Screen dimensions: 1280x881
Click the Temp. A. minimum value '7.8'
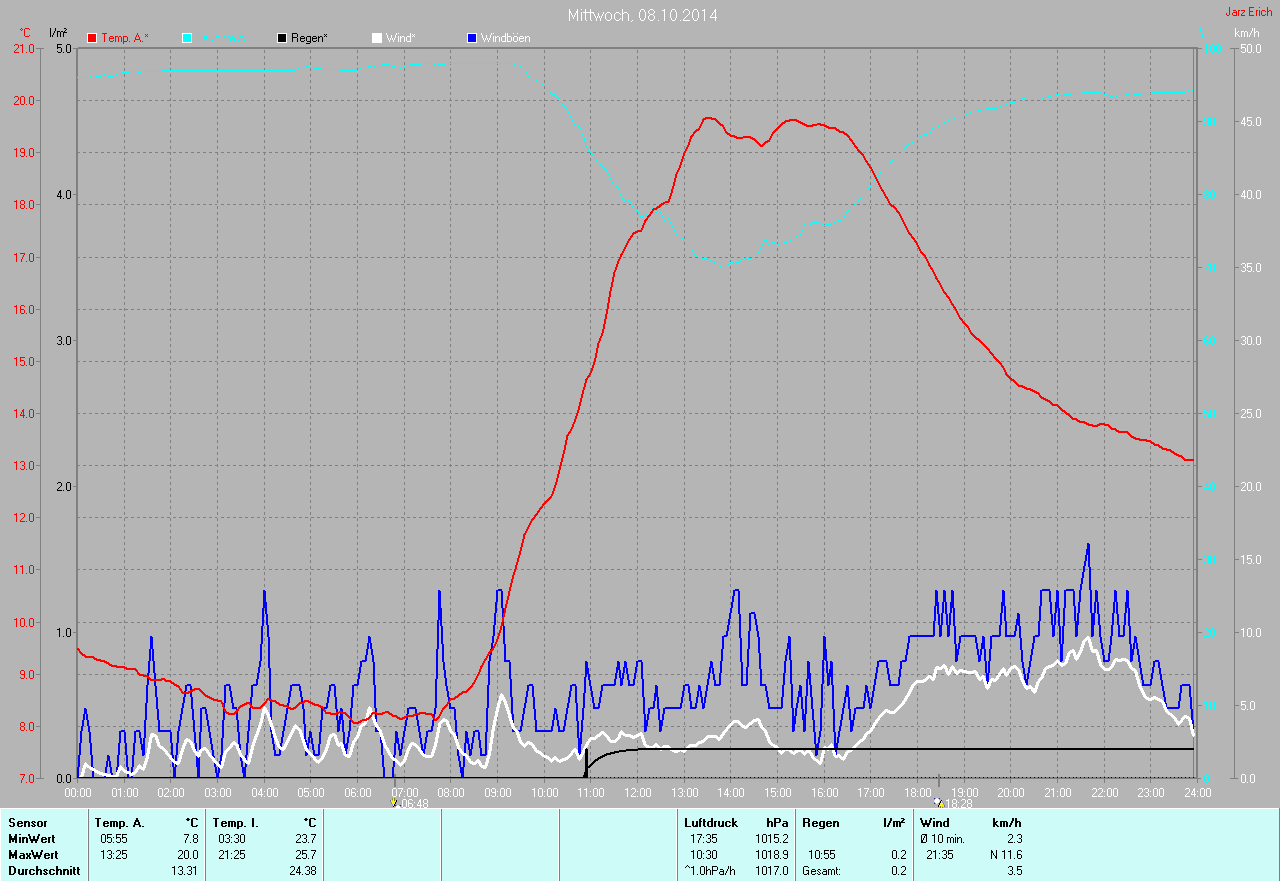(190, 839)
